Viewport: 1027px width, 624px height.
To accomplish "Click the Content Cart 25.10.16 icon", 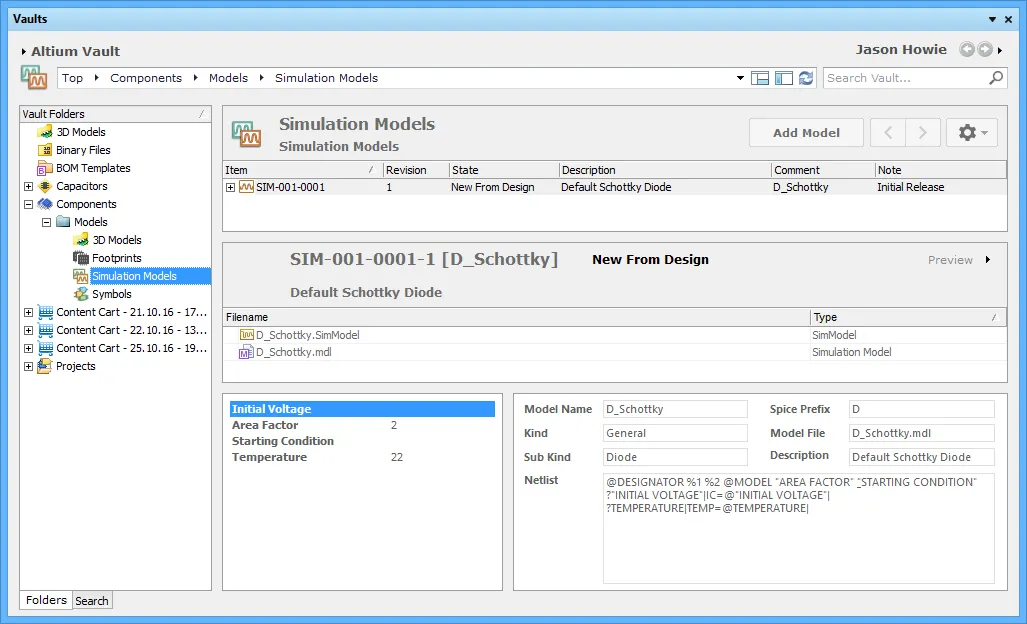I will pos(45,348).
